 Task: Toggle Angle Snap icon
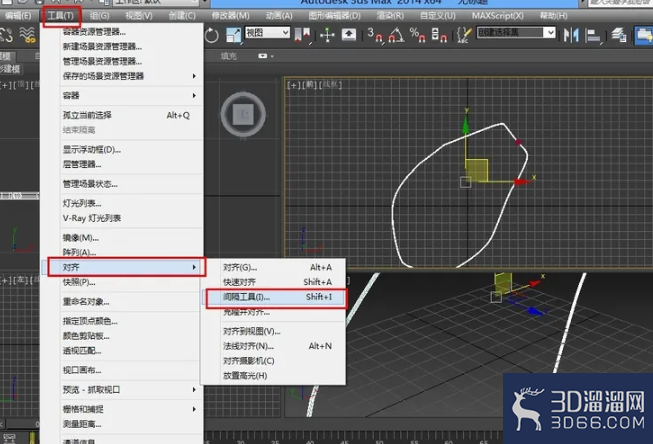click(x=396, y=35)
